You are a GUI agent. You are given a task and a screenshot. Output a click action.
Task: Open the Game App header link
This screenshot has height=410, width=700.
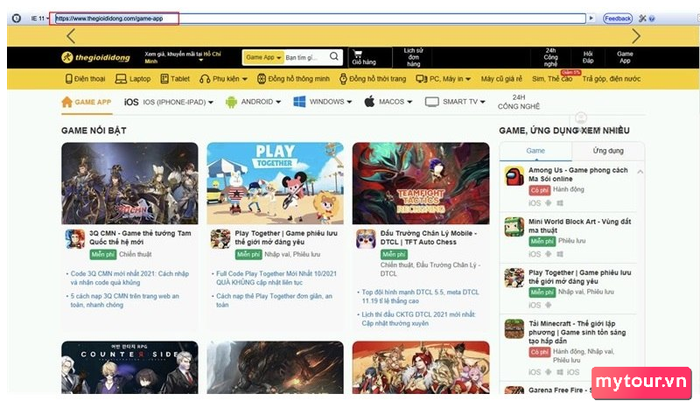(x=625, y=57)
